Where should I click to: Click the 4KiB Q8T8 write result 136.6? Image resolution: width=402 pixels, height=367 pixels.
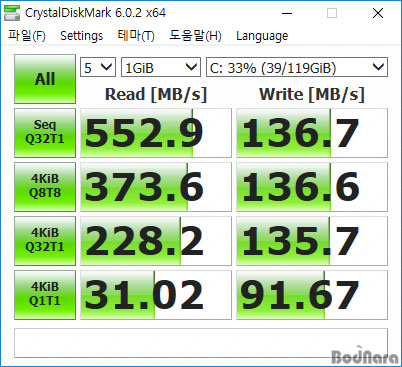[x=312, y=187]
